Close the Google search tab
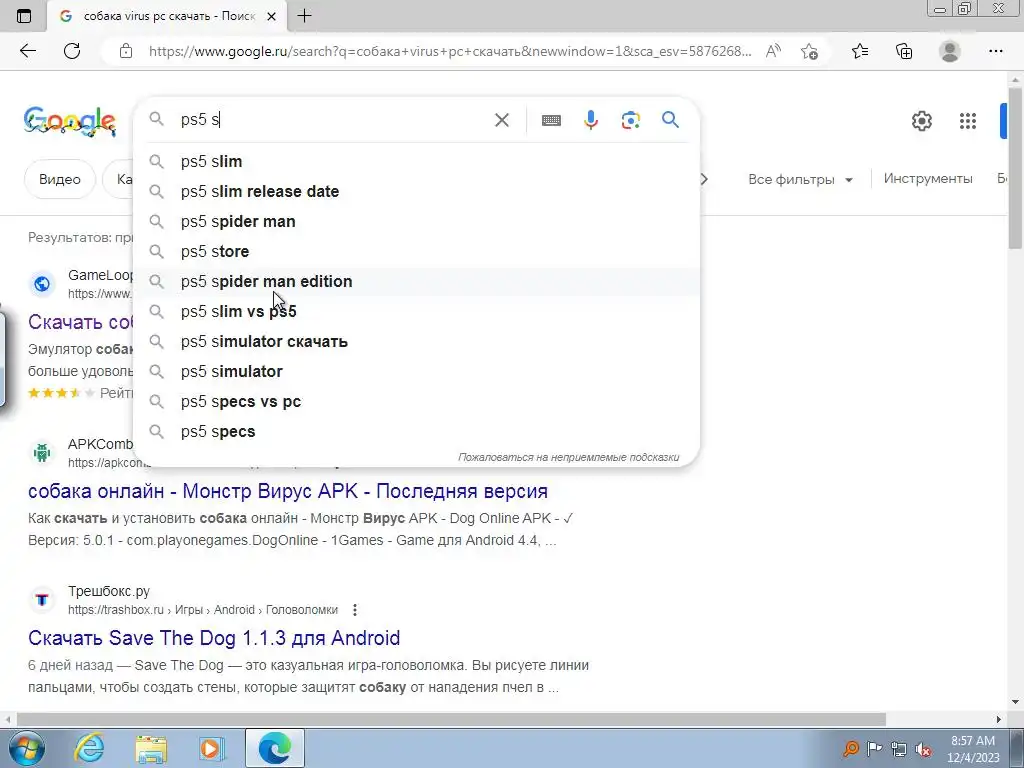1024x768 pixels. 272,16
